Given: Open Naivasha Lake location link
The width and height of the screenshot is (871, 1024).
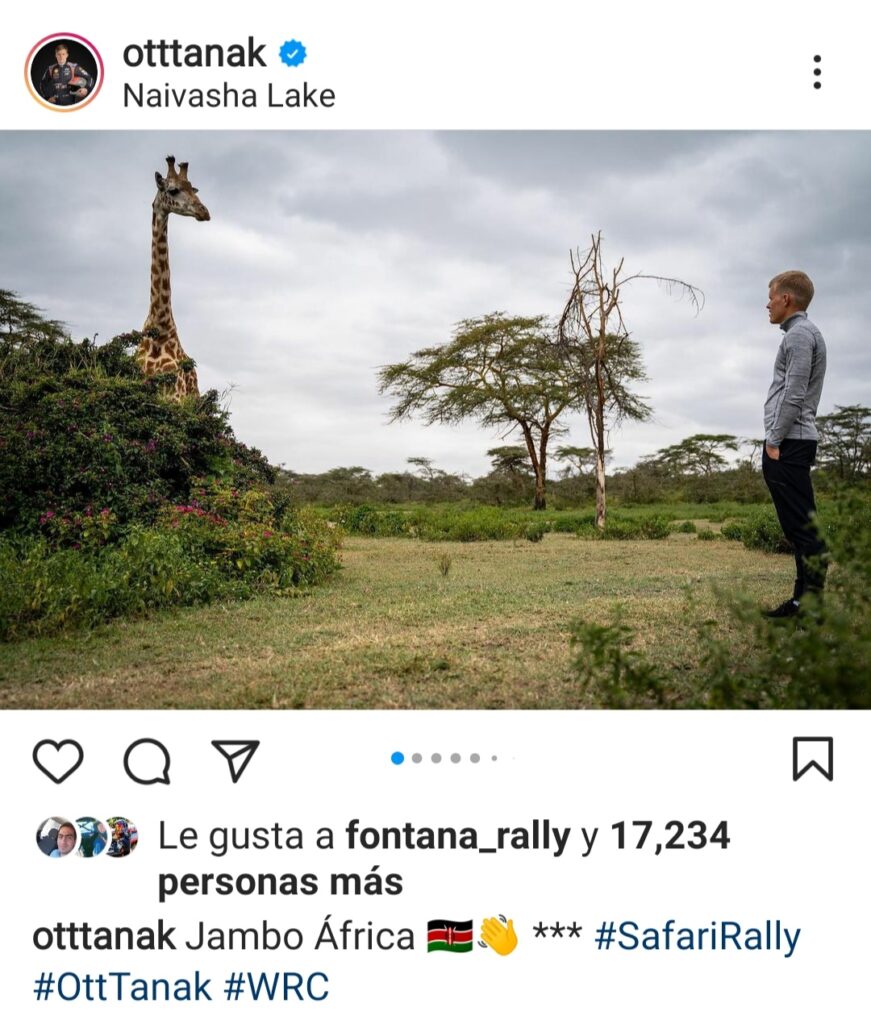Looking at the screenshot, I should tap(229, 96).
